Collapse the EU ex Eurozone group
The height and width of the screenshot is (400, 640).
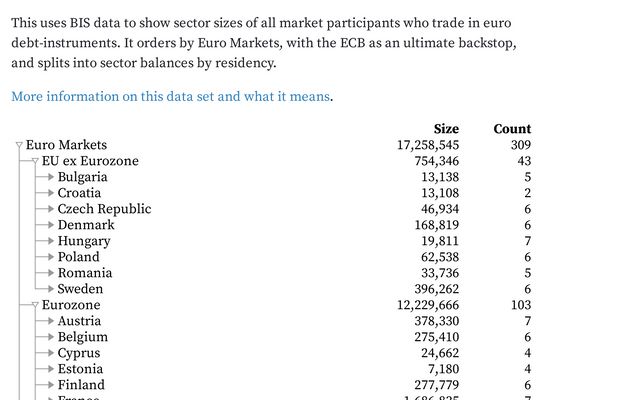35,162
